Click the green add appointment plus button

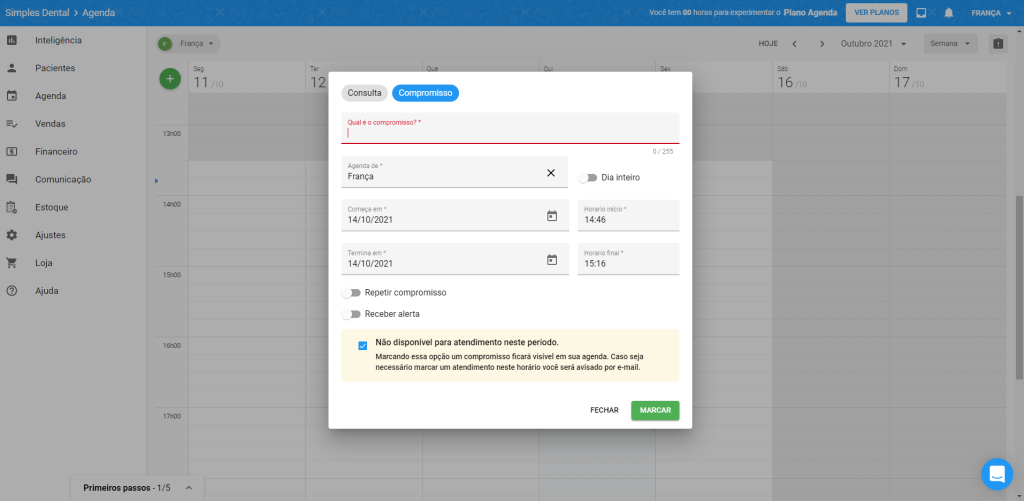point(170,79)
